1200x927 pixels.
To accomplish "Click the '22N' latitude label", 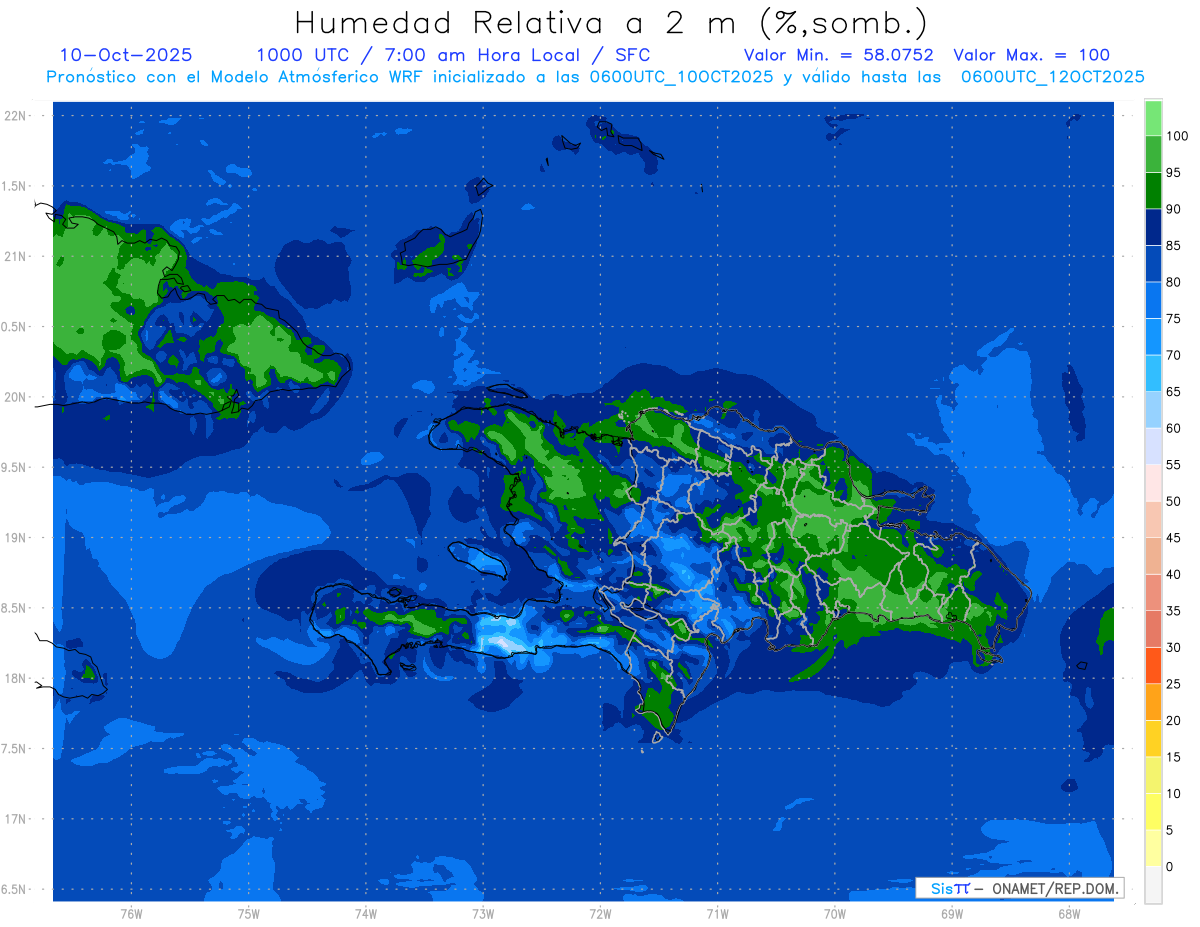I will [14, 115].
